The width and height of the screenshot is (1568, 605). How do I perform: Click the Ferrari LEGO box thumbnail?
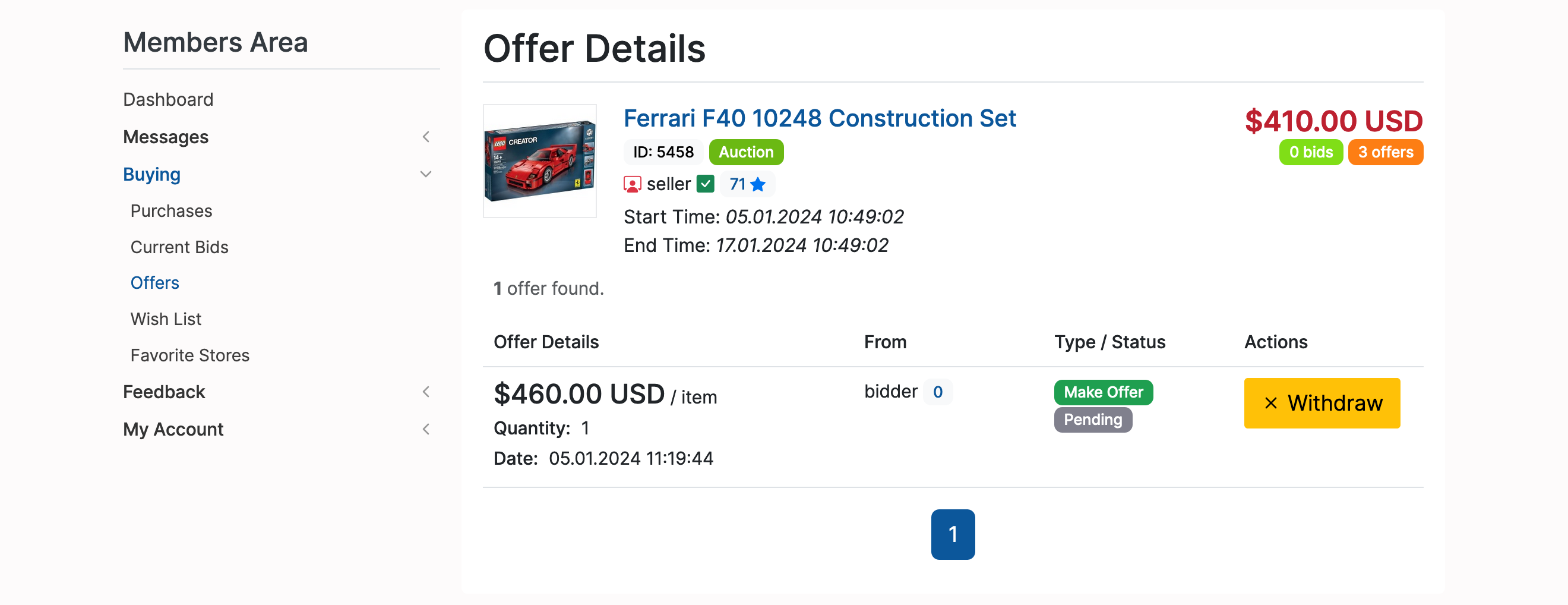pyautogui.click(x=540, y=162)
